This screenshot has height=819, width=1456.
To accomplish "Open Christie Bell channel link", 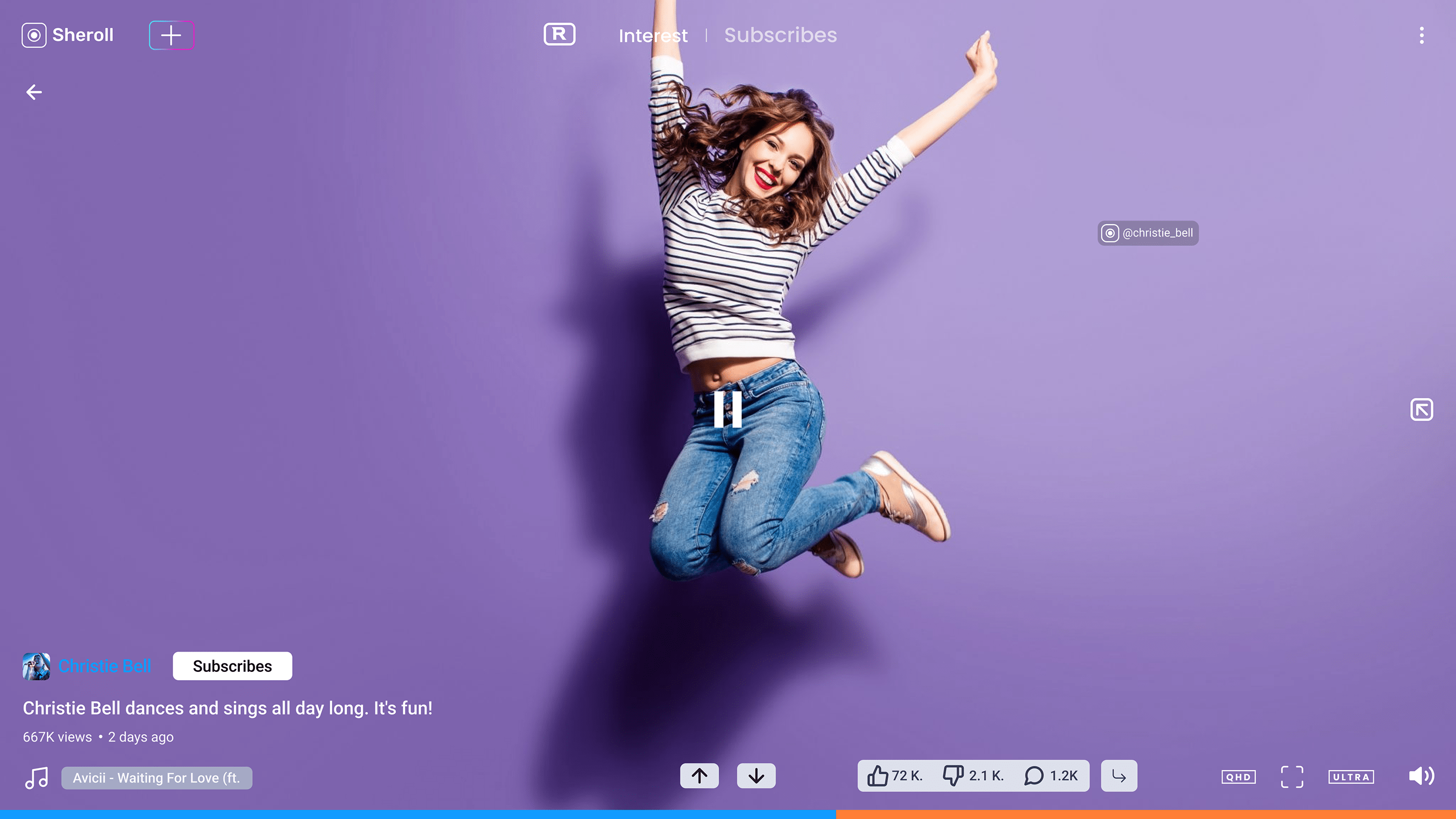I will (x=105, y=666).
